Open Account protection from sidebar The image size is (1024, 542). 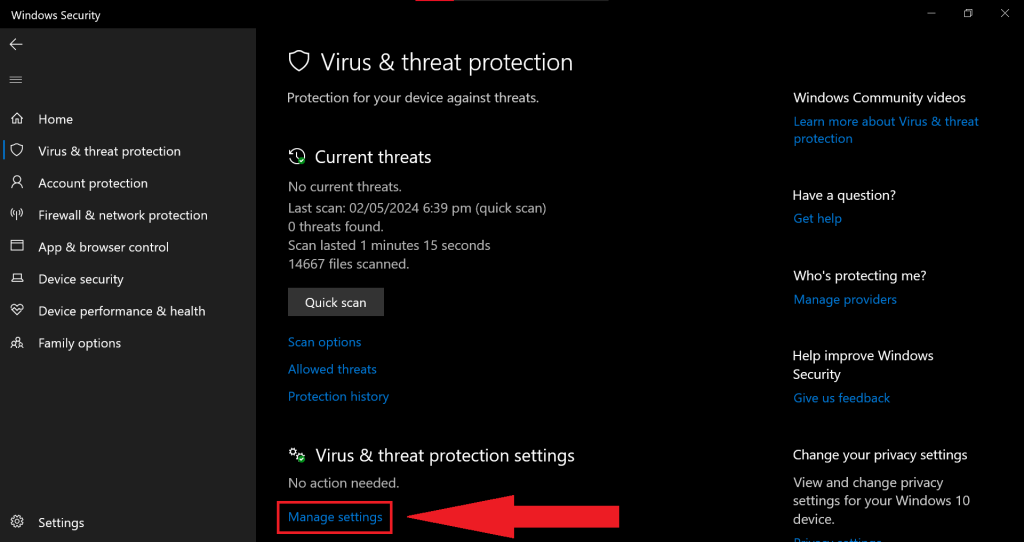point(93,183)
